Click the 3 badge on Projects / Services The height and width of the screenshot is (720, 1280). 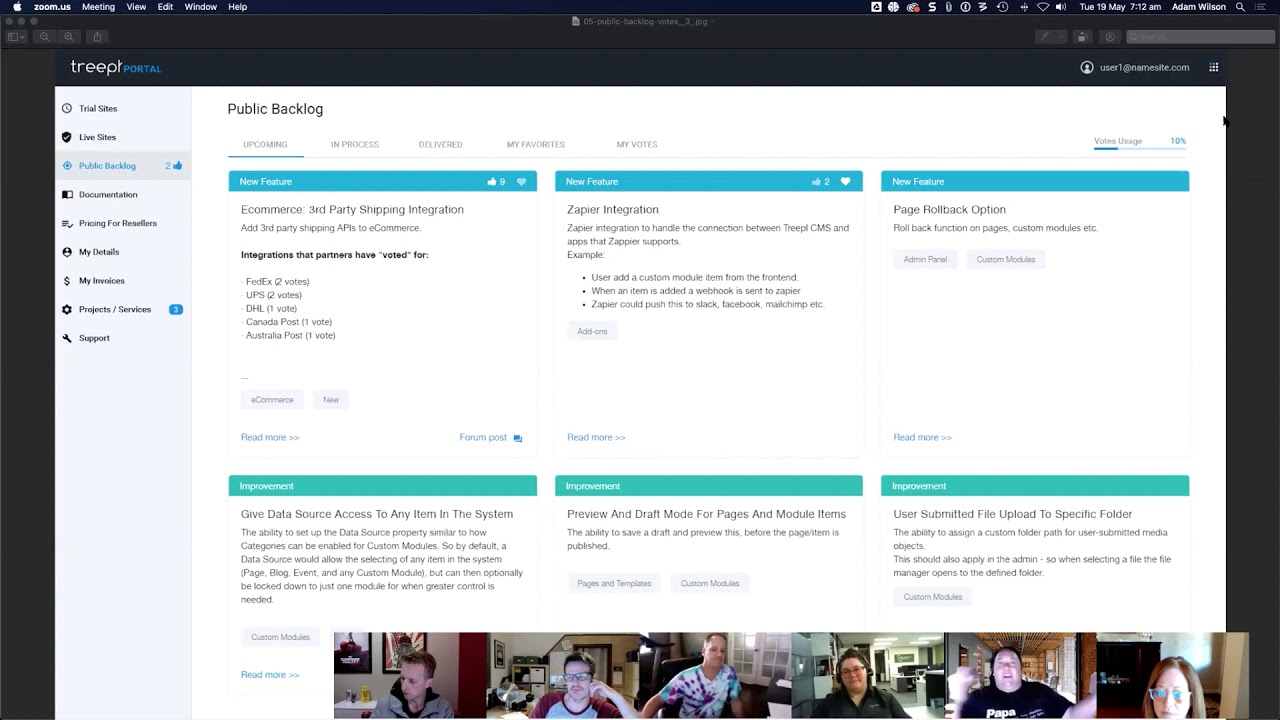click(175, 310)
